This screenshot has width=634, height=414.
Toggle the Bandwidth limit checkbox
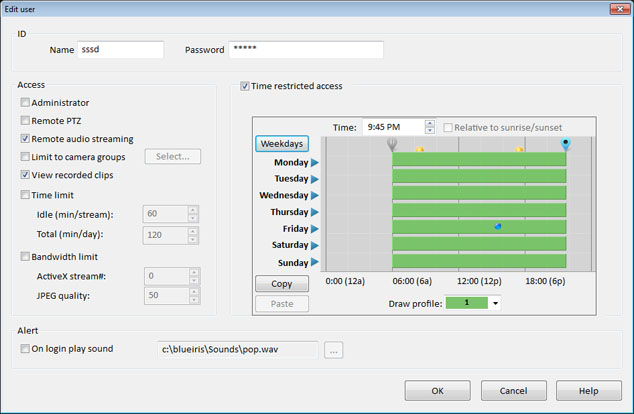click(x=26, y=257)
